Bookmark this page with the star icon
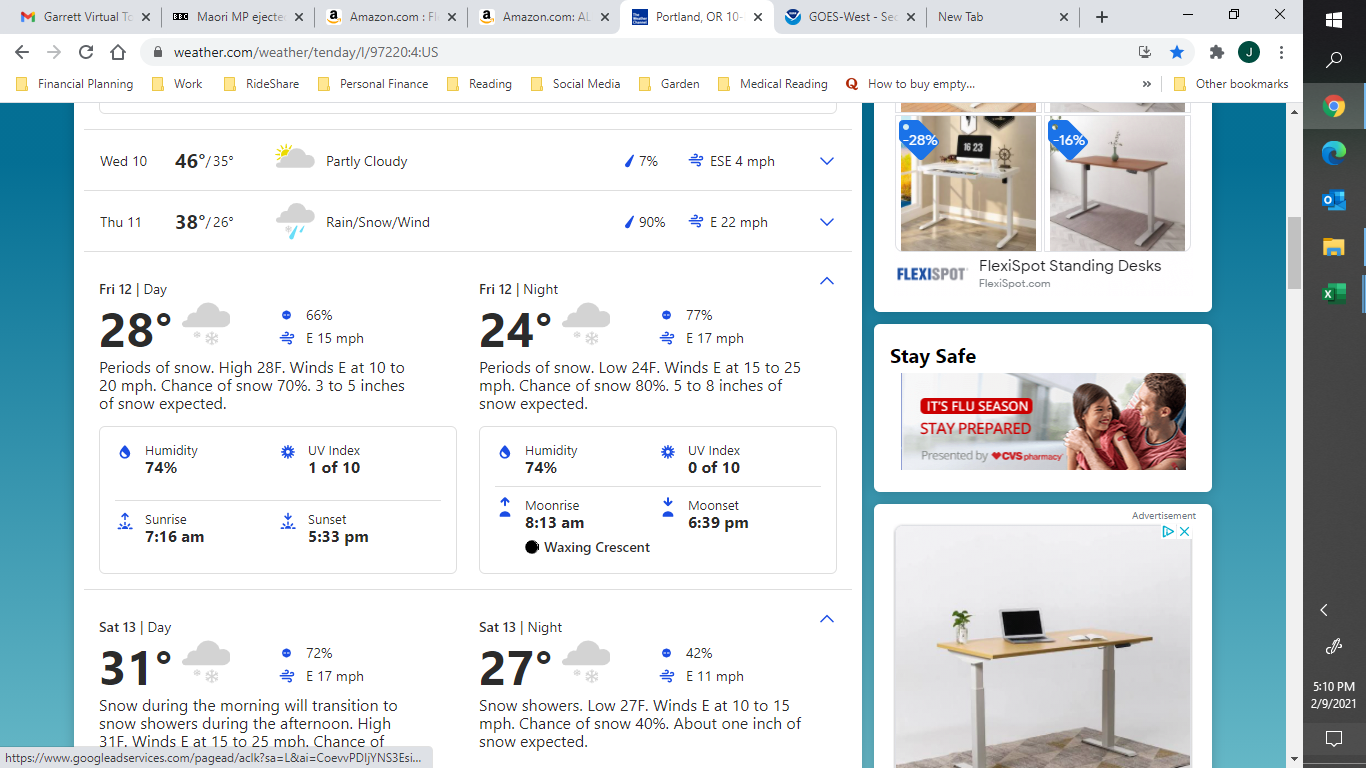1366x768 pixels. tap(1177, 52)
